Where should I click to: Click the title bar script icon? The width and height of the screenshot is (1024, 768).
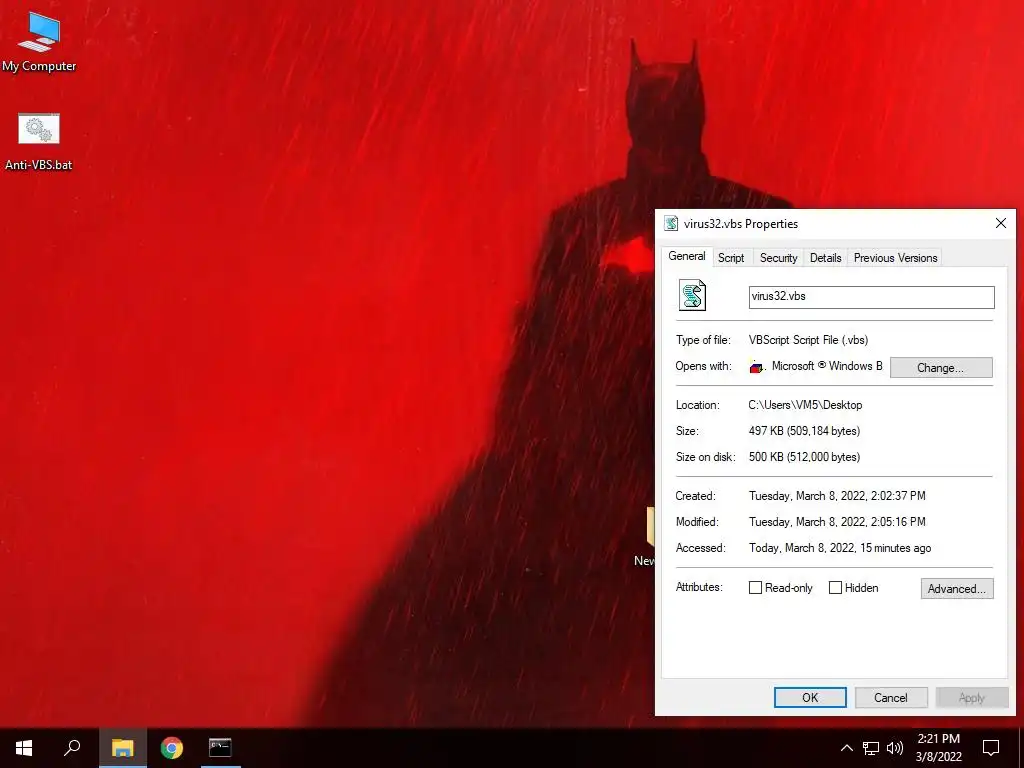[671, 223]
